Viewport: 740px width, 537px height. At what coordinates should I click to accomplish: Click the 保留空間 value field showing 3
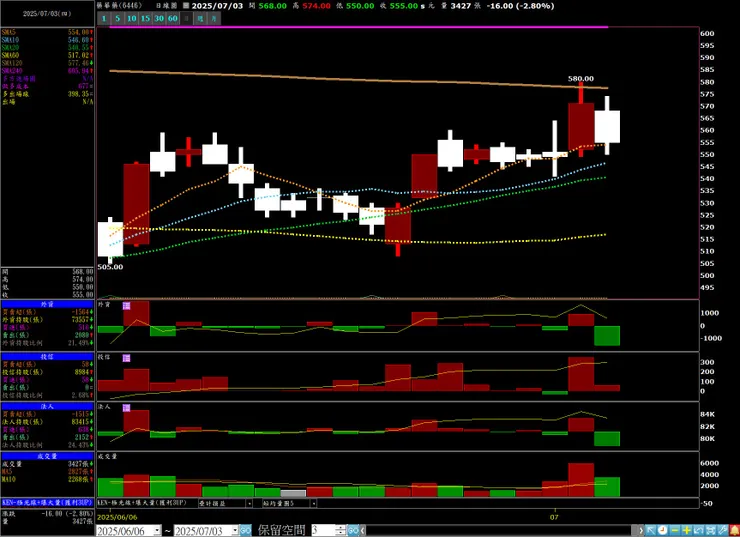[323, 530]
